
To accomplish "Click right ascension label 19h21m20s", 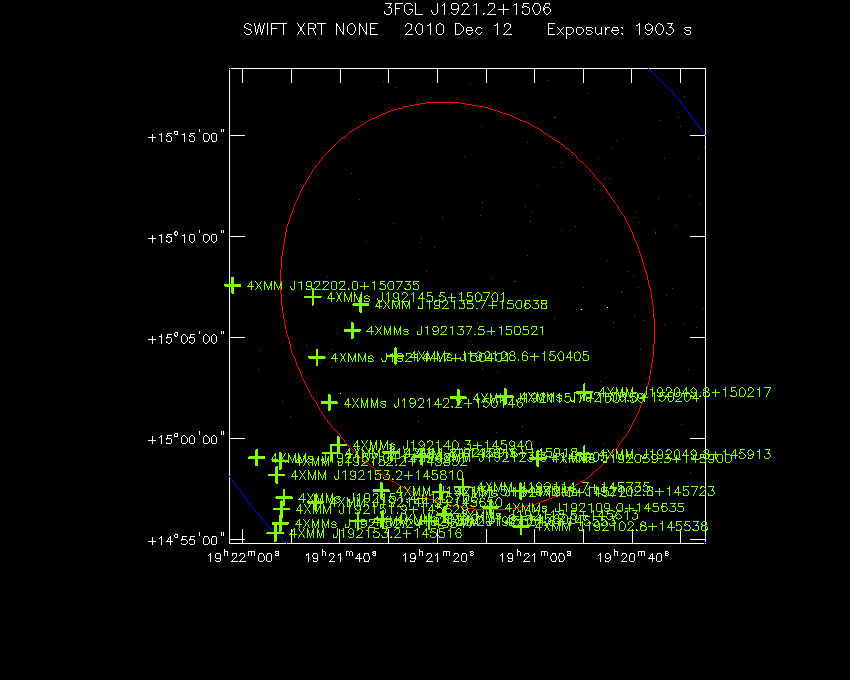I will 438,557.
